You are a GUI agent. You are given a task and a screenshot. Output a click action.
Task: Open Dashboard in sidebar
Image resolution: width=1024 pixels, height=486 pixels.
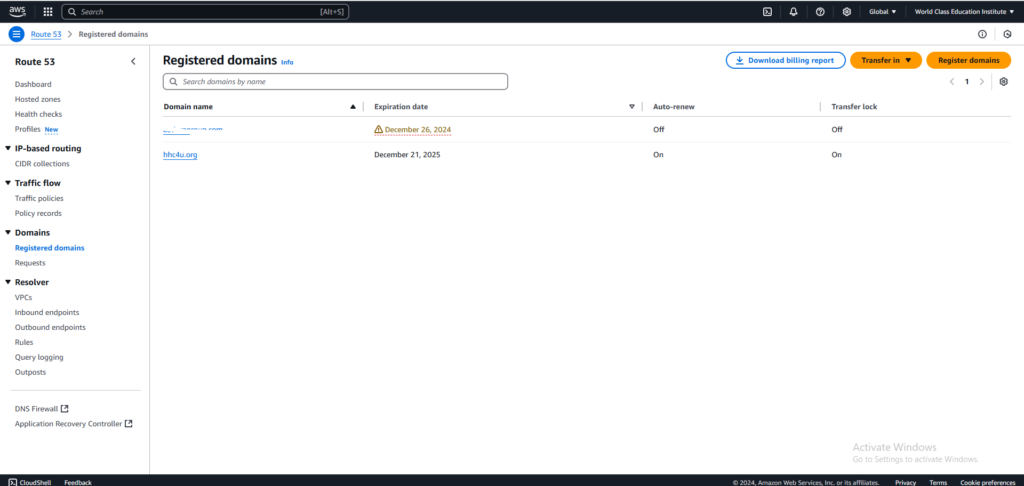click(33, 84)
